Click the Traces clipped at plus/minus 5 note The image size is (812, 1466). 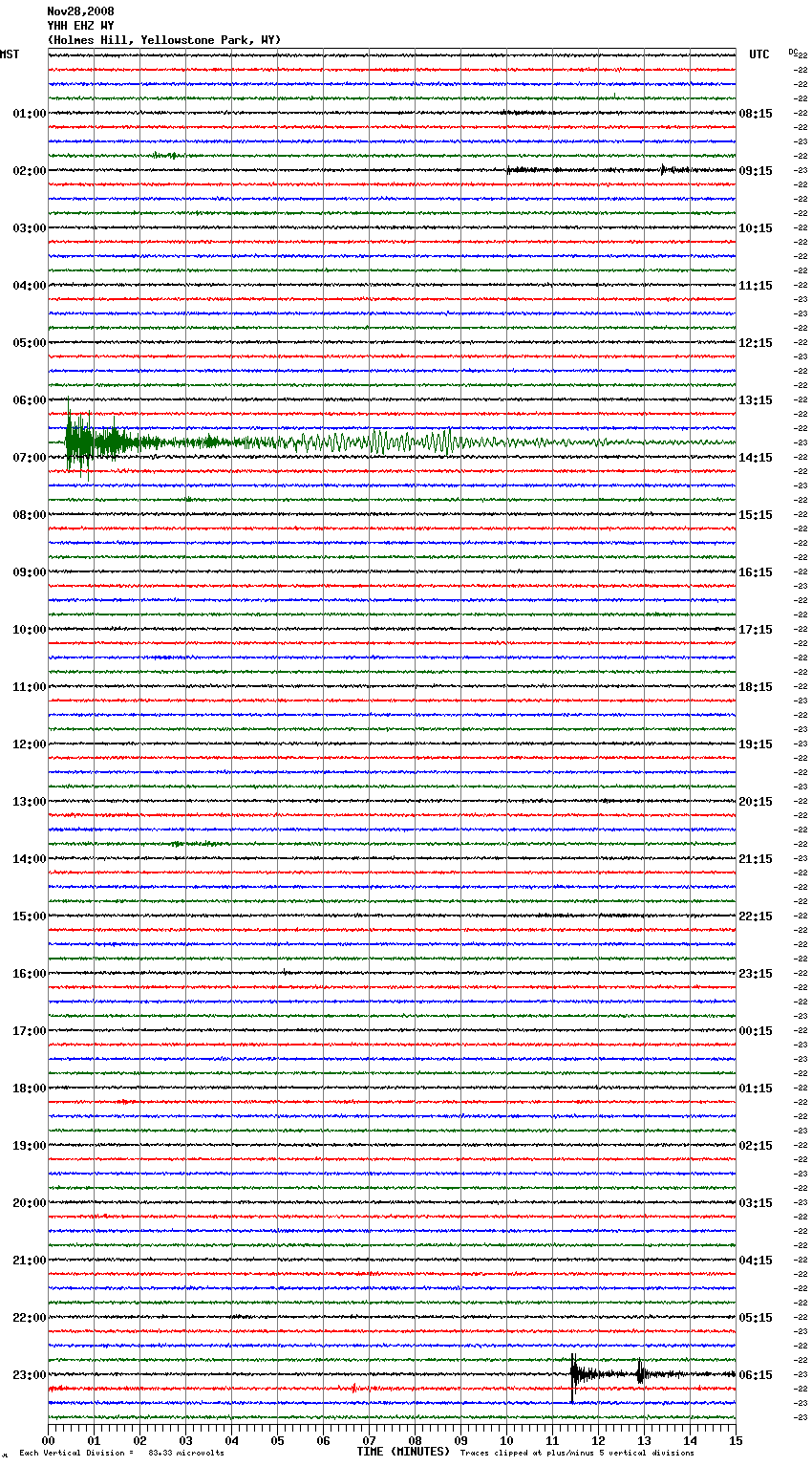pos(577,1453)
